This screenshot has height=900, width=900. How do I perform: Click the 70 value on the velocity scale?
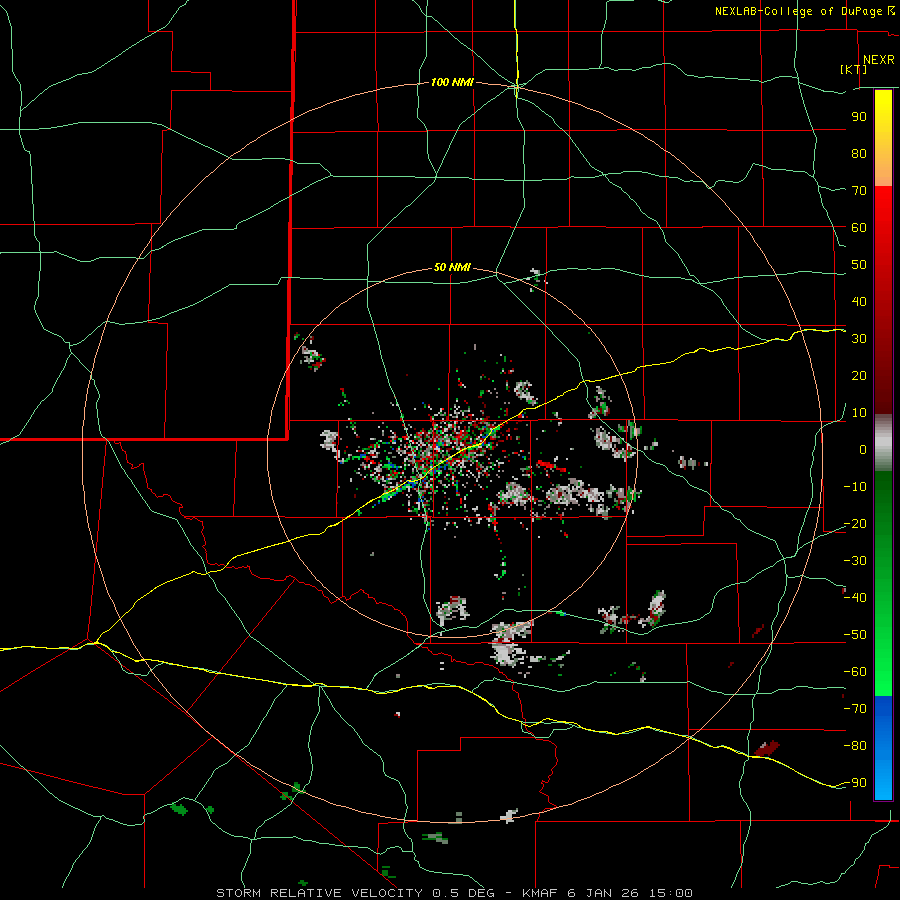coord(859,191)
